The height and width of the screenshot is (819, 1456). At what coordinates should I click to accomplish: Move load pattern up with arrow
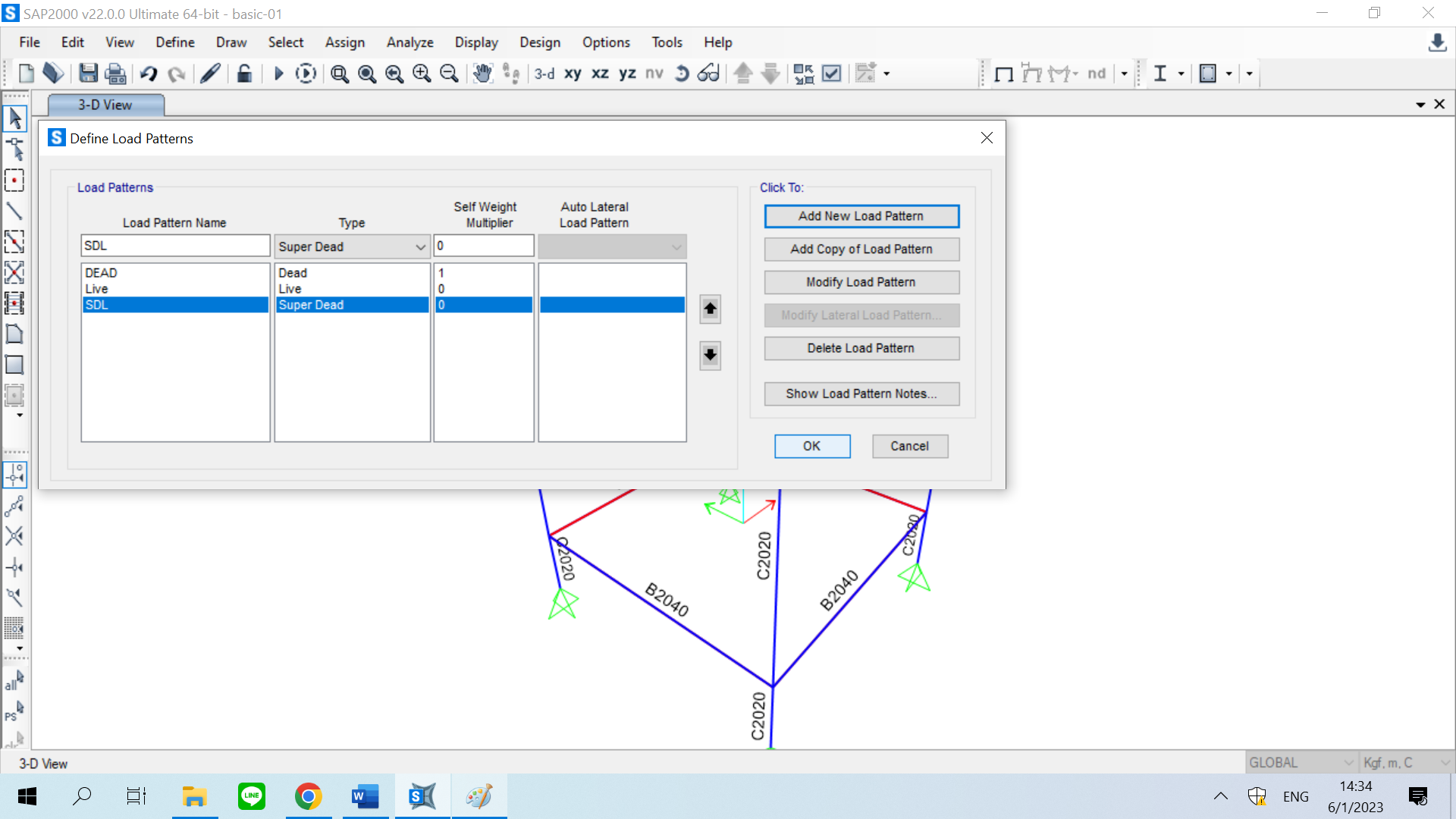click(x=710, y=309)
